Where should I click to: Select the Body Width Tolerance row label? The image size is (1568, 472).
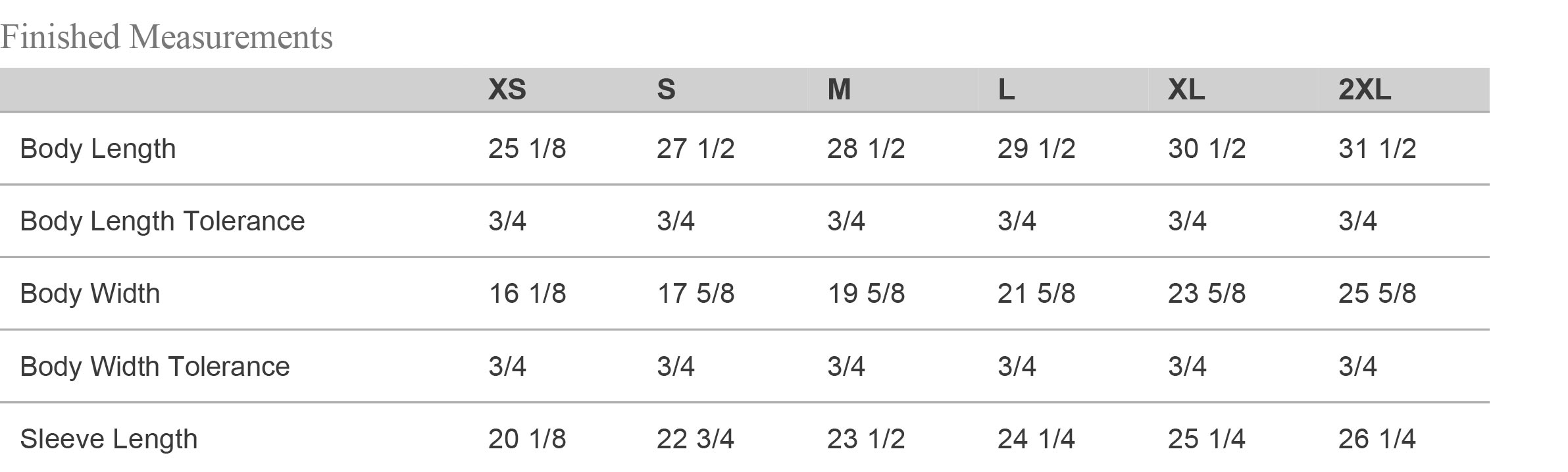coord(155,367)
